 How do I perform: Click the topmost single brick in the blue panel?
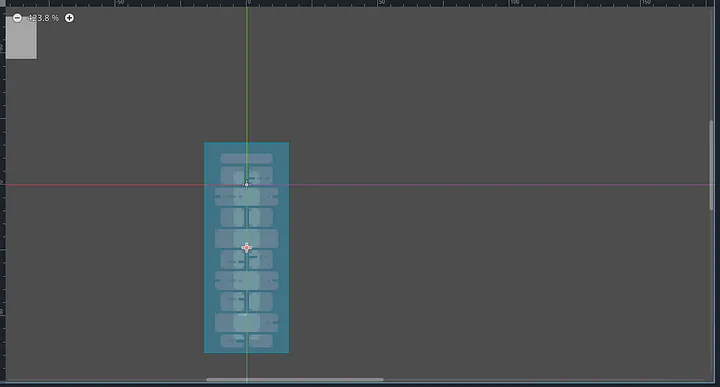click(x=247, y=159)
